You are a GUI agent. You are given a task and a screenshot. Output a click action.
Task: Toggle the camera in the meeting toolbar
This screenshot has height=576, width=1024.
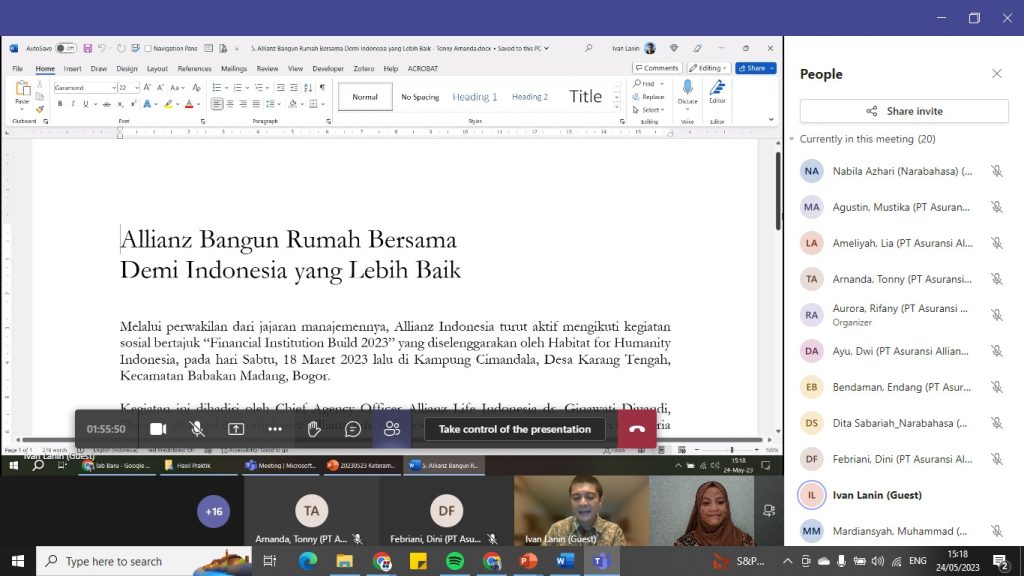158,429
